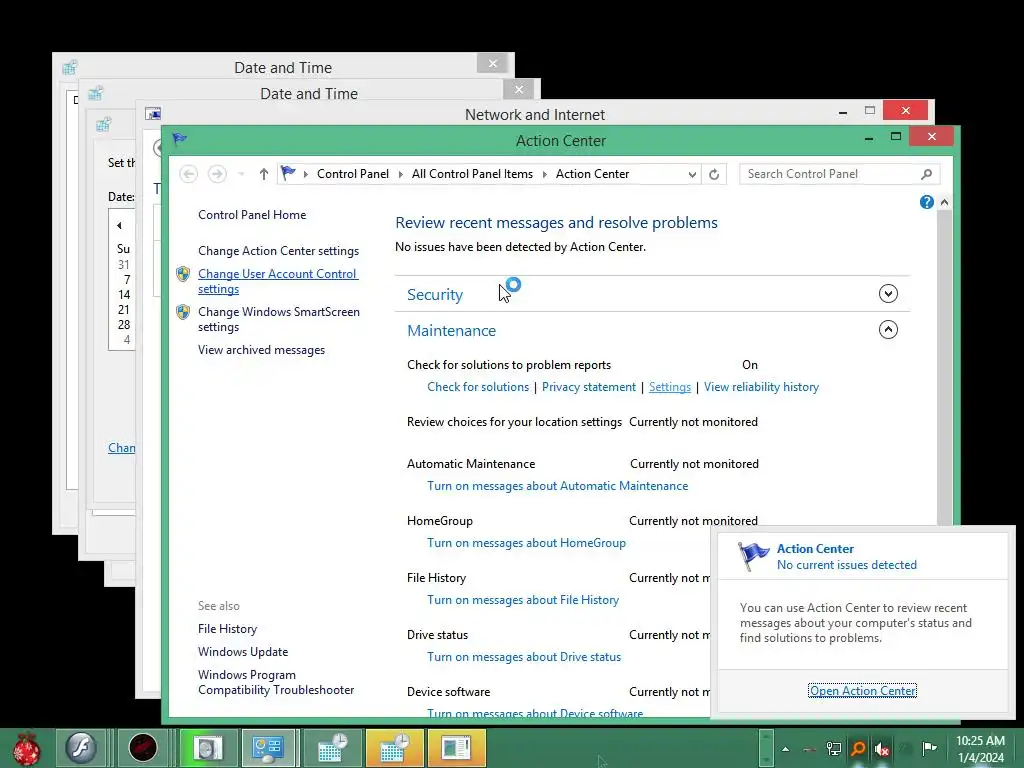The height and width of the screenshot is (768, 1024).
Task: Show hidden tray icons arrow
Action: [x=786, y=748]
